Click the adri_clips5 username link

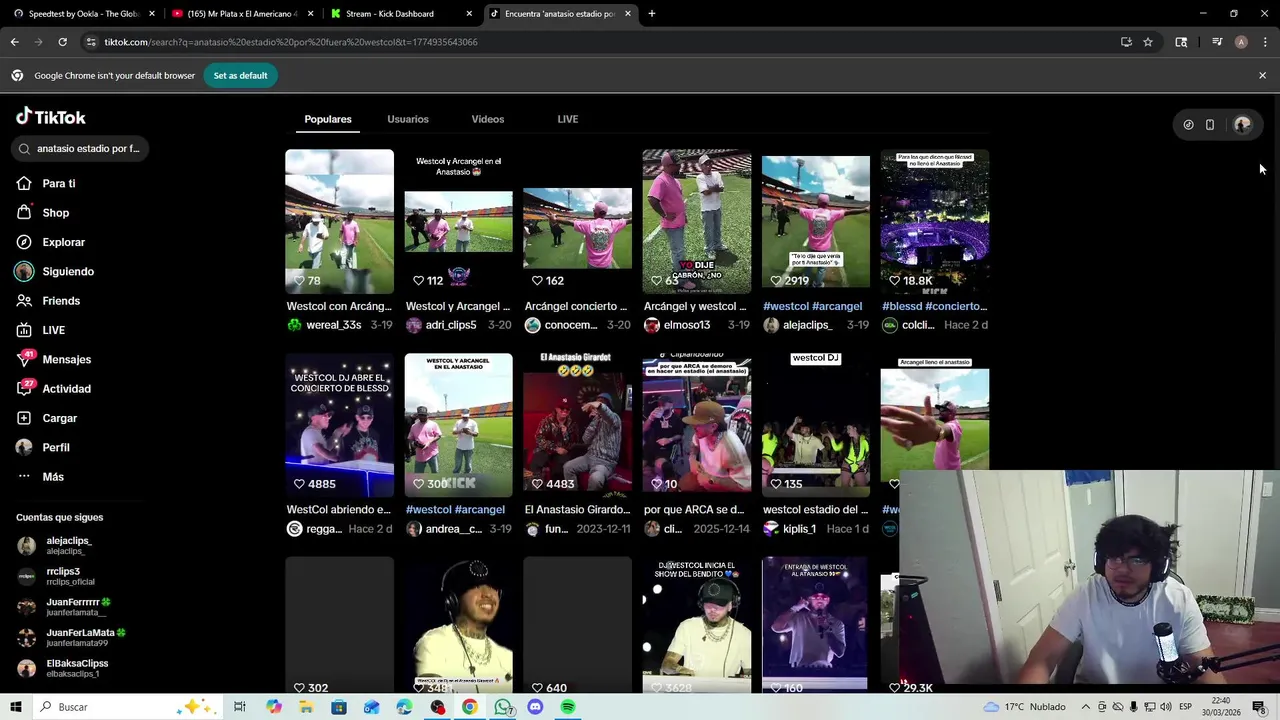[453, 325]
